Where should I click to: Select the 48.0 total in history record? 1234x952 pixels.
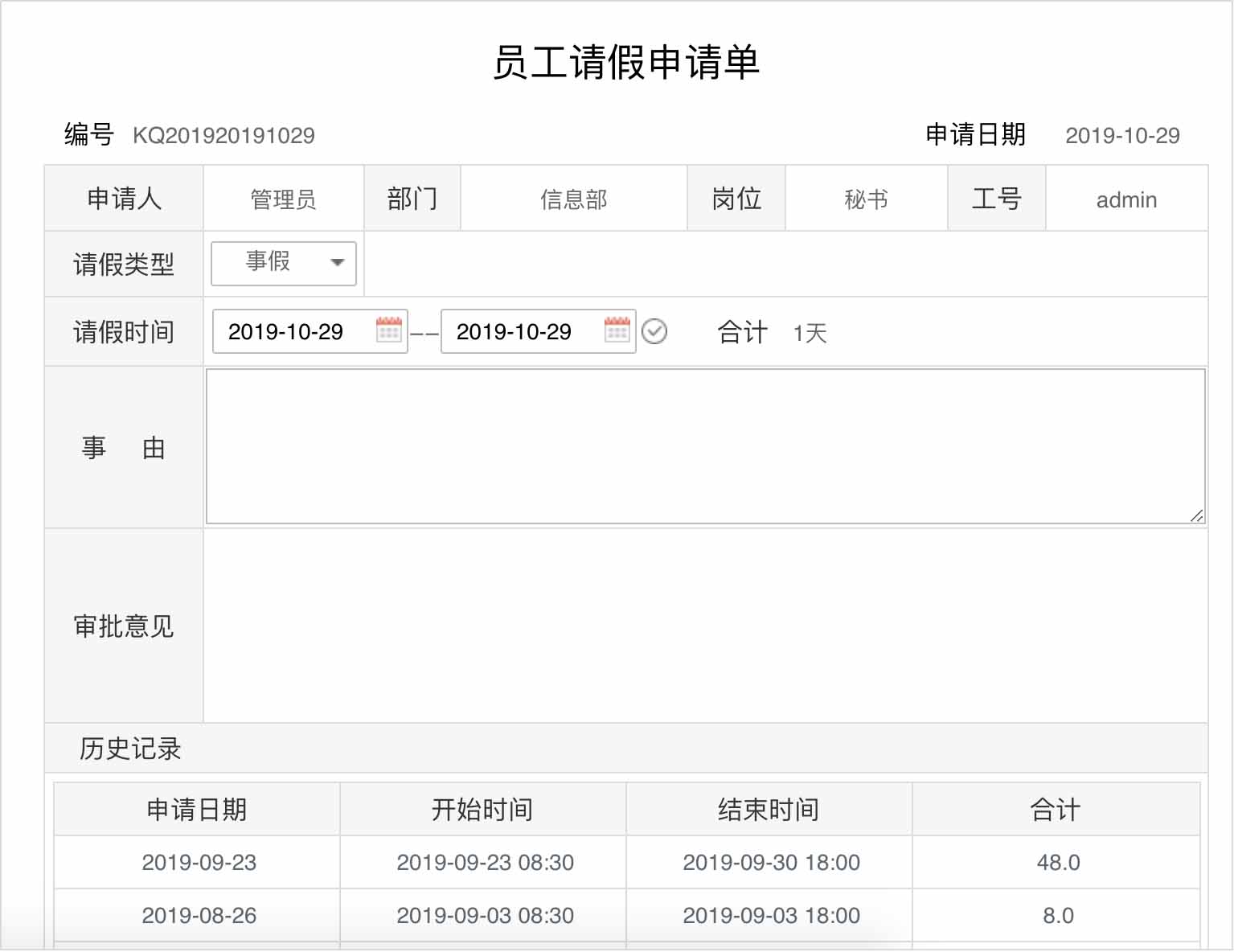pyautogui.click(x=1056, y=861)
